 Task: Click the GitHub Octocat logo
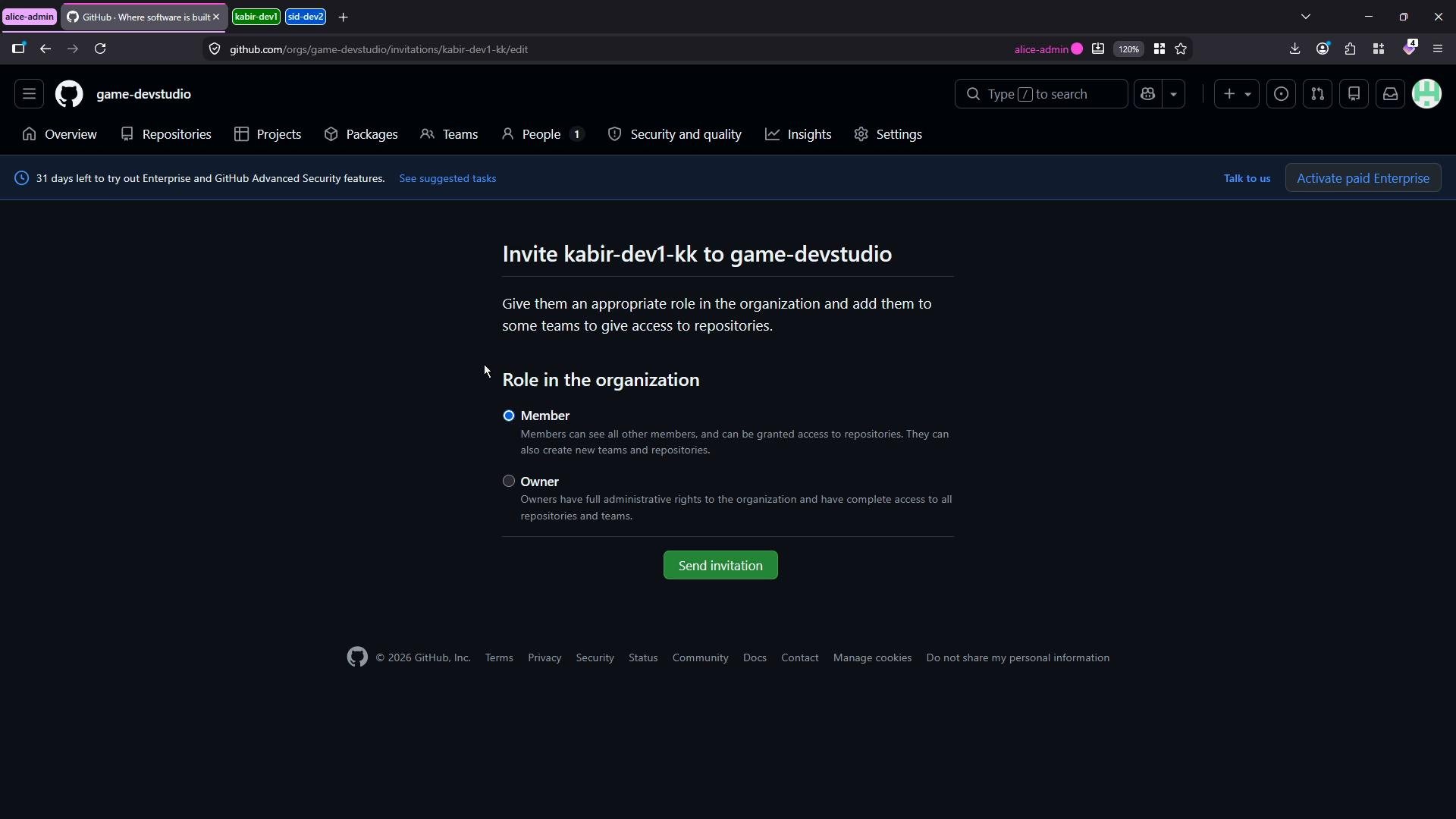(69, 94)
